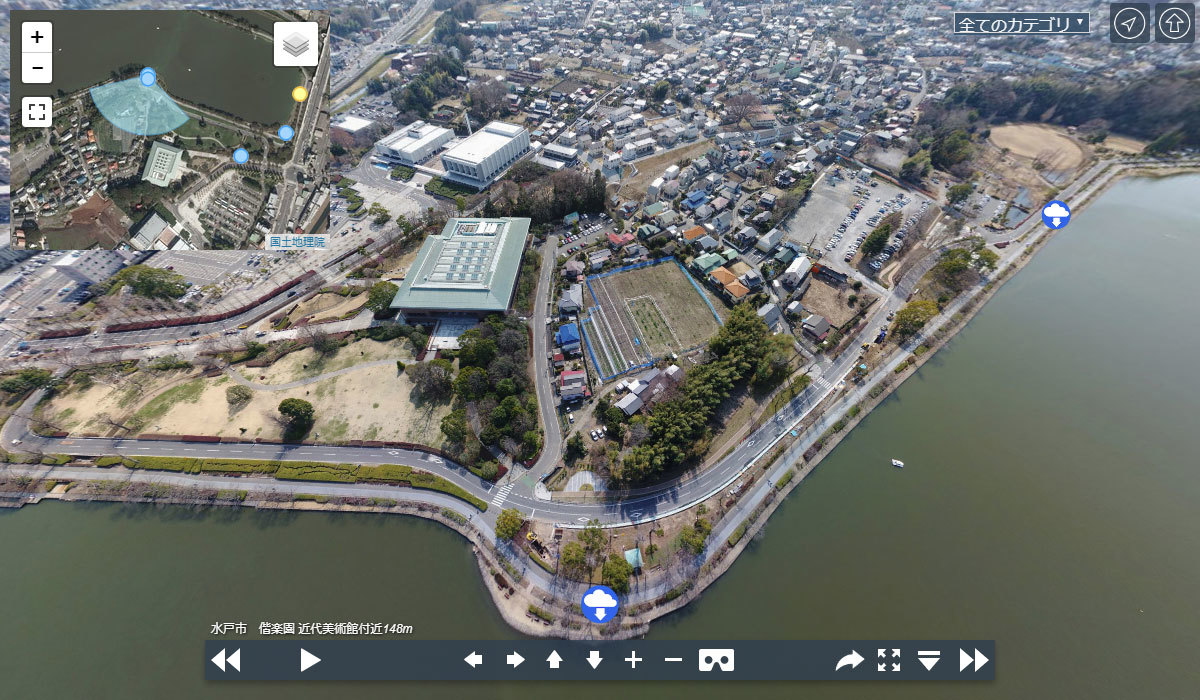Enable VR goggles mode
The image size is (1200, 700).
(716, 660)
